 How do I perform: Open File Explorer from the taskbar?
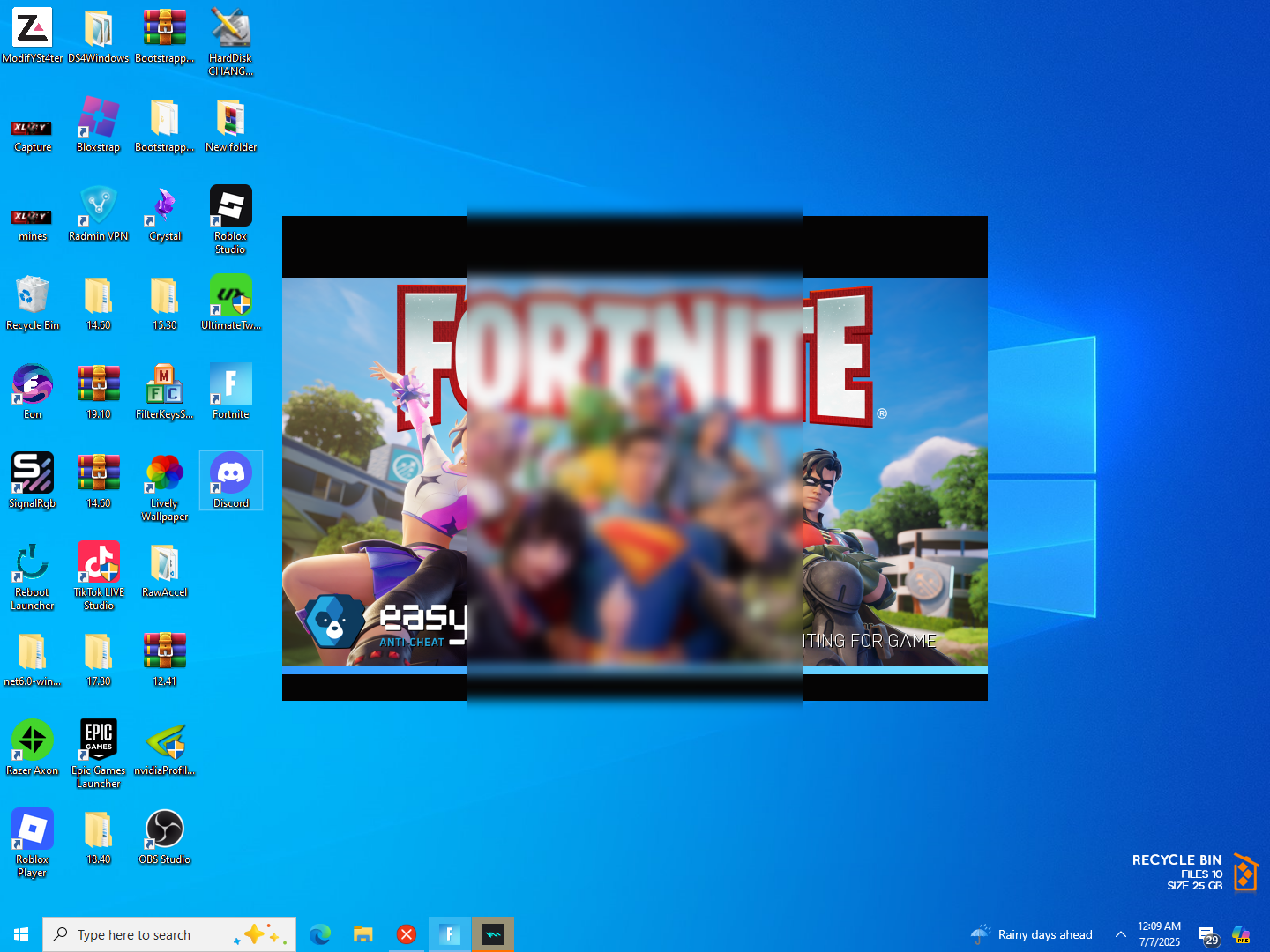[362, 934]
